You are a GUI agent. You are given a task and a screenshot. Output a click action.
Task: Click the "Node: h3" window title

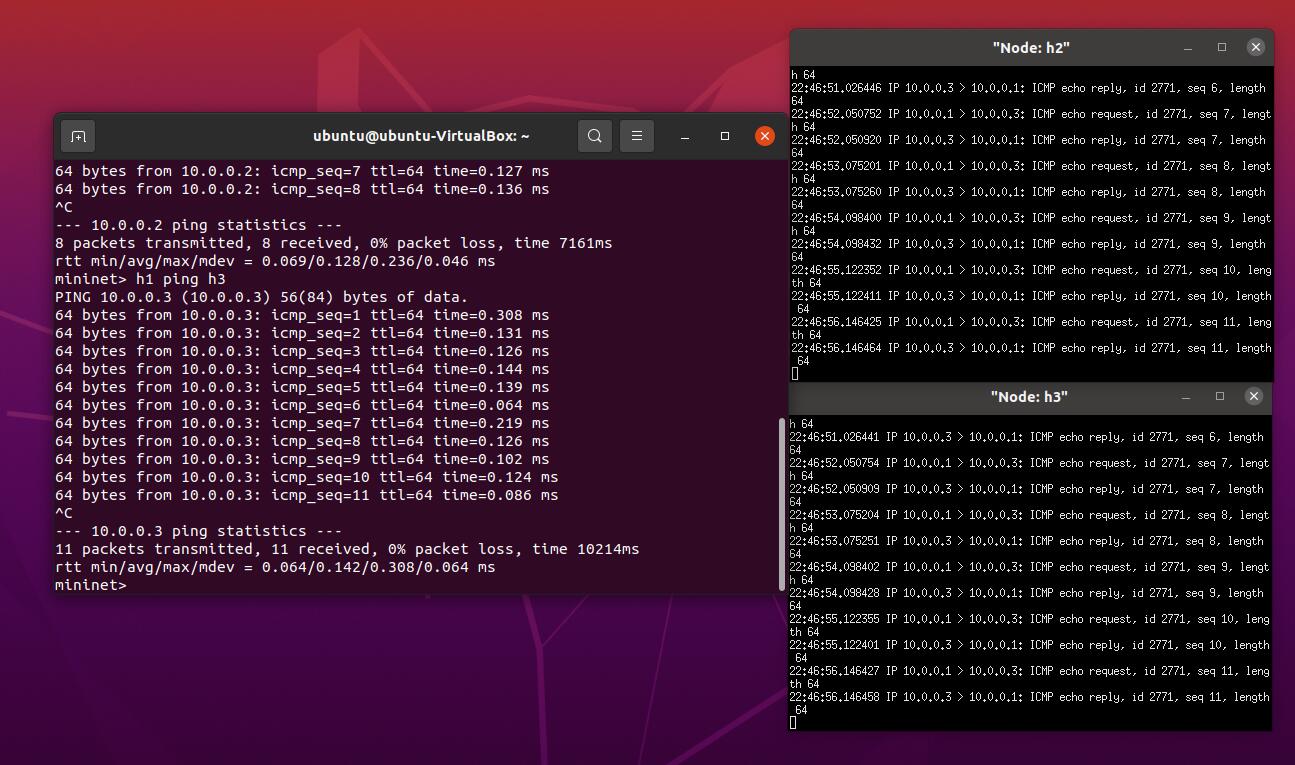pyautogui.click(x=1029, y=397)
